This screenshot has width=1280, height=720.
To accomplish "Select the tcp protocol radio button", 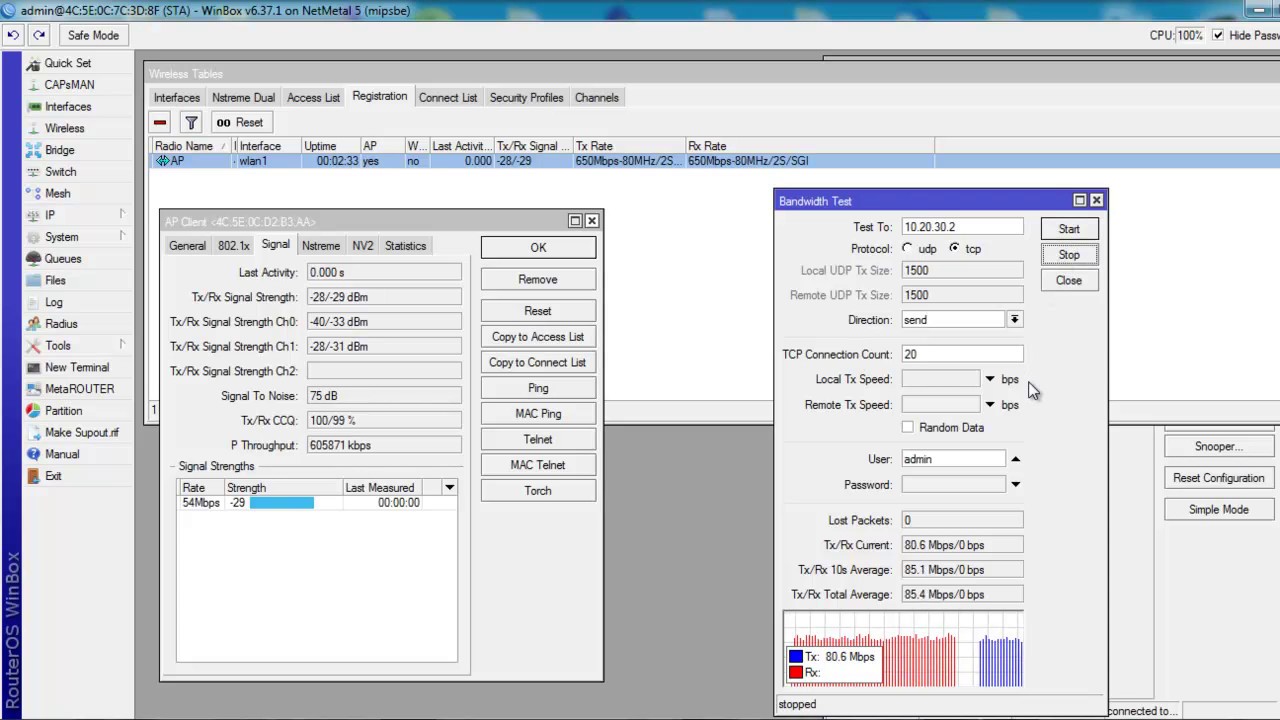I will tap(955, 248).
